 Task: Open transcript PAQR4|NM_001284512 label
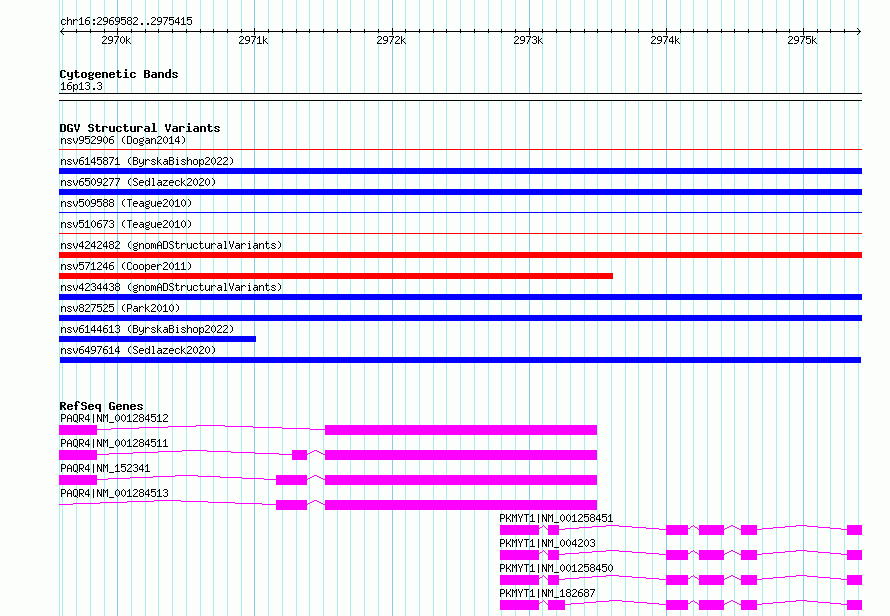(x=114, y=418)
